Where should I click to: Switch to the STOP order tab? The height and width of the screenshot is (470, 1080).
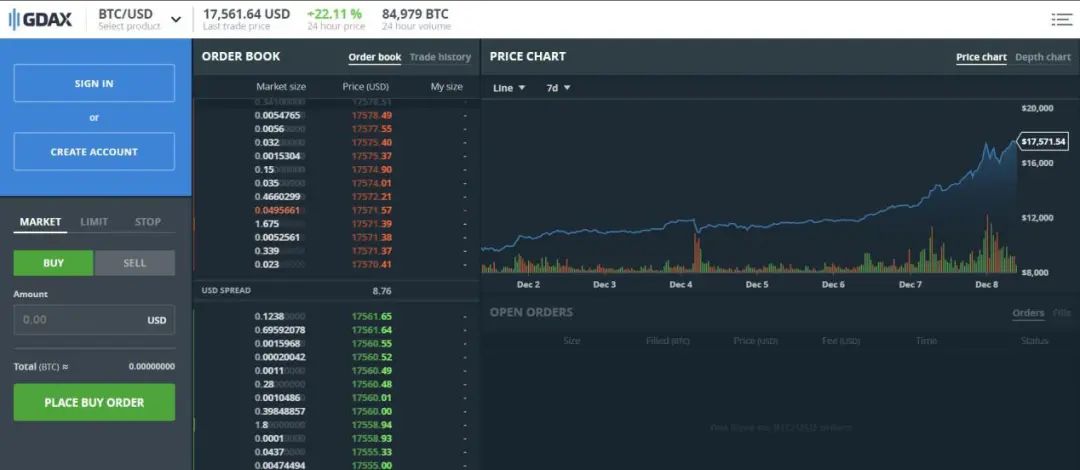pos(147,222)
